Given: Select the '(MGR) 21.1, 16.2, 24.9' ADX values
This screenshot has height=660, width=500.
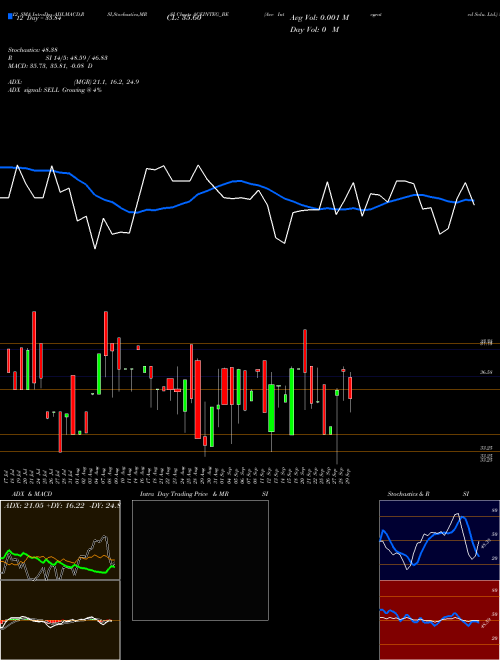Looking at the screenshot, I should pos(106,82).
